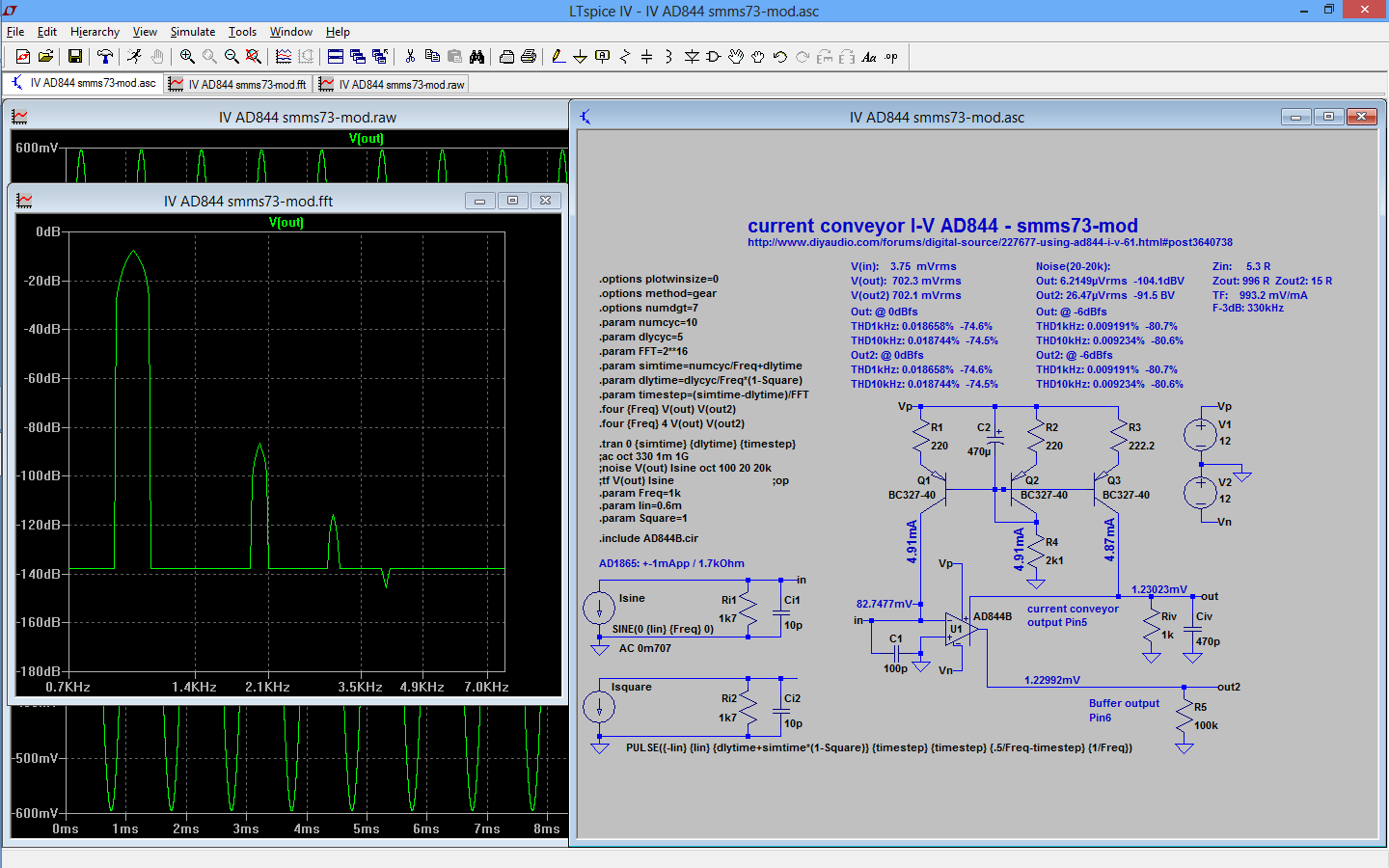Screen dimensions: 1389x868
Task: Open Find via the binoculars icon
Action: pyautogui.click(x=477, y=57)
